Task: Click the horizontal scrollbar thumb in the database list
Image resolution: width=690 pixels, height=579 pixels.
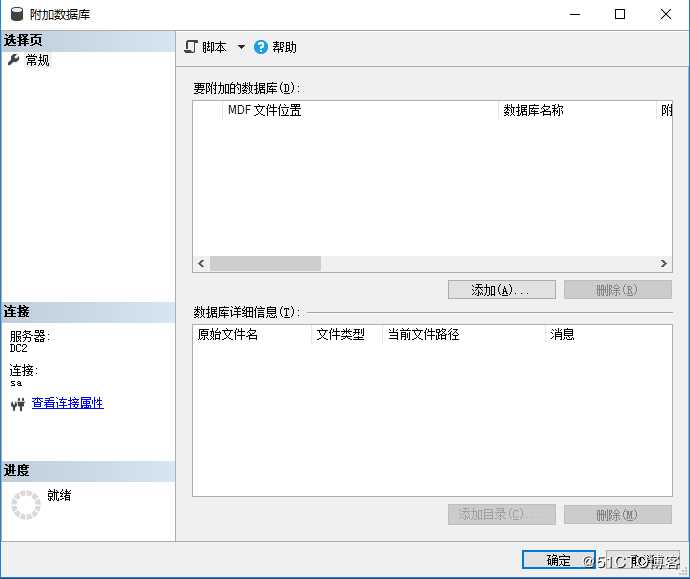Action: tap(265, 264)
